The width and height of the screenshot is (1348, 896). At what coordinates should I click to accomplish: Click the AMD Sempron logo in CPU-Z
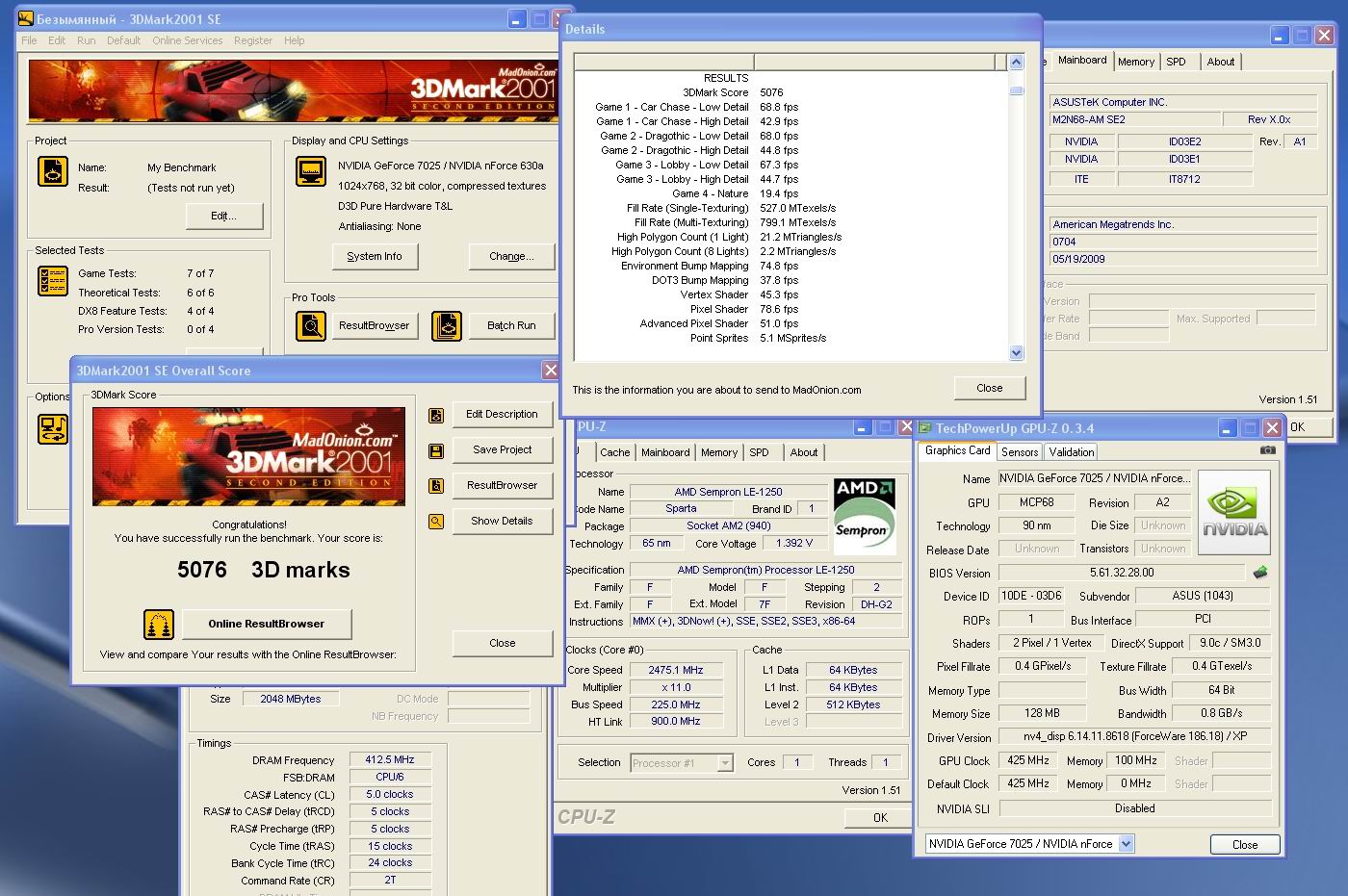864,516
